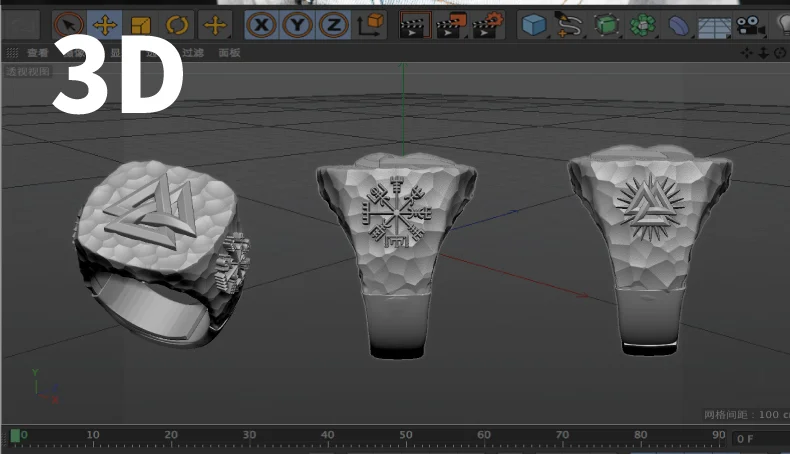Toggle the Z axis lock

pos(333,25)
